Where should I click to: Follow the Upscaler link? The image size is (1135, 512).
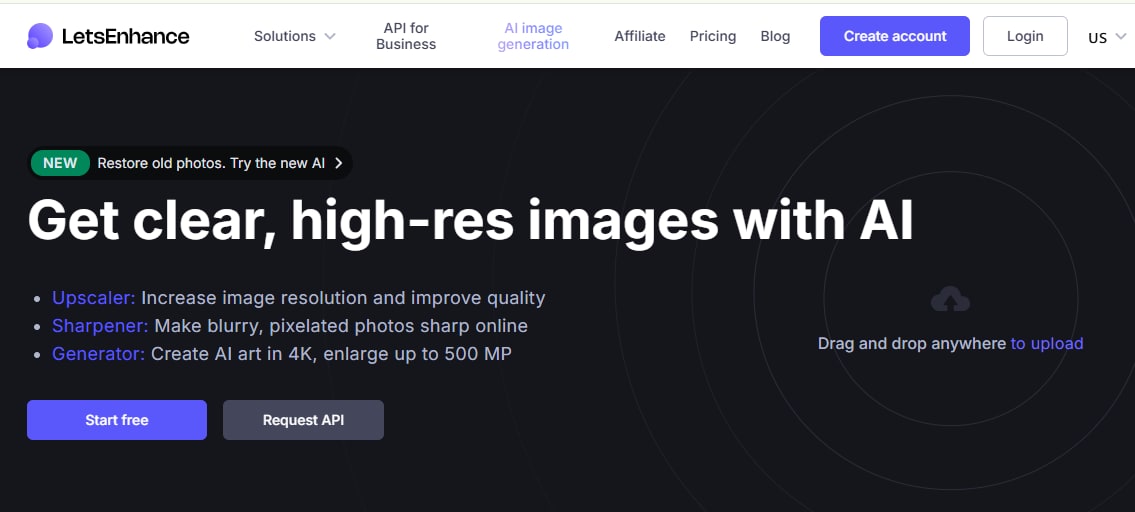(x=93, y=298)
